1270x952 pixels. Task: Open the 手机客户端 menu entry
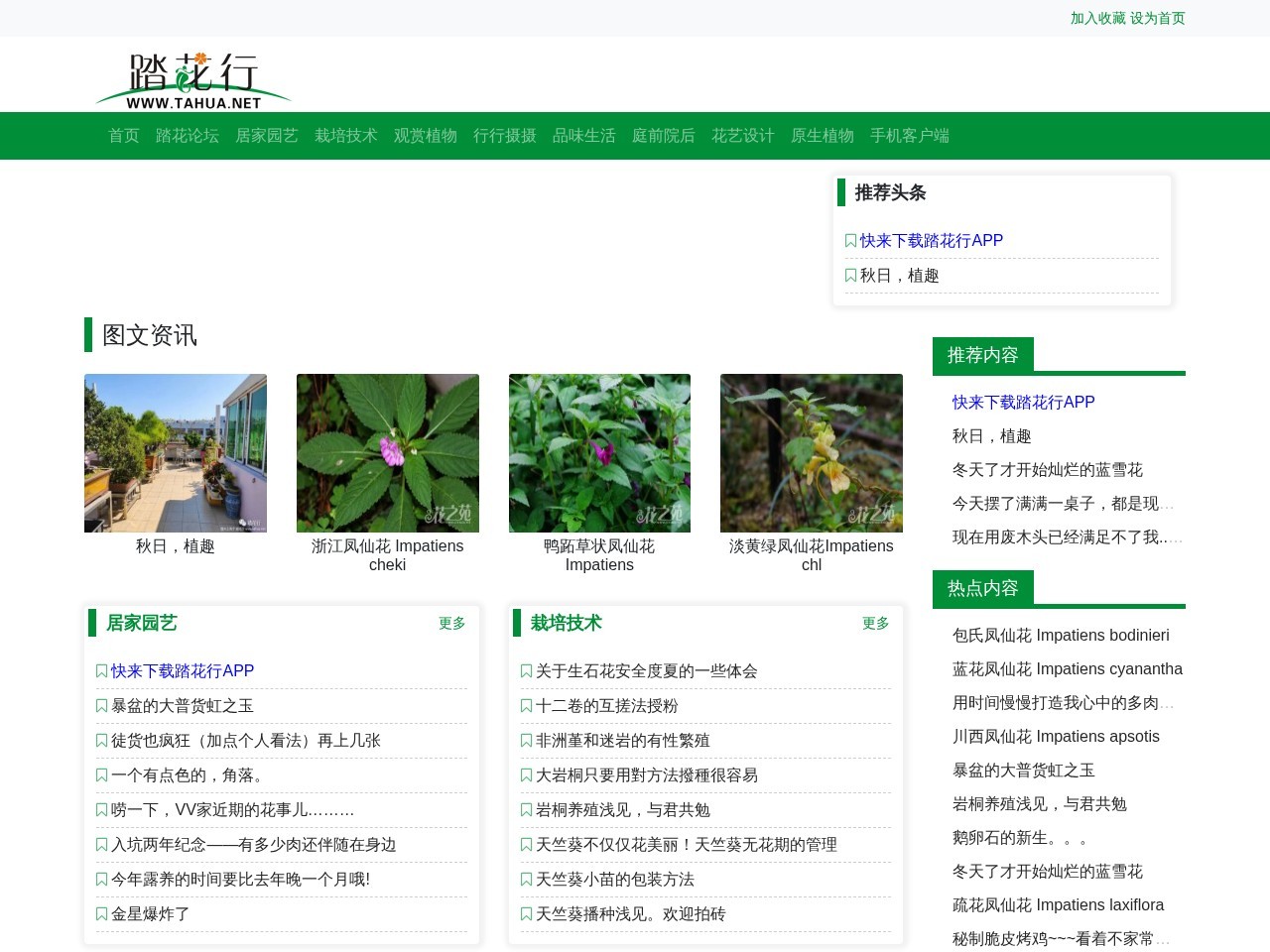909,136
